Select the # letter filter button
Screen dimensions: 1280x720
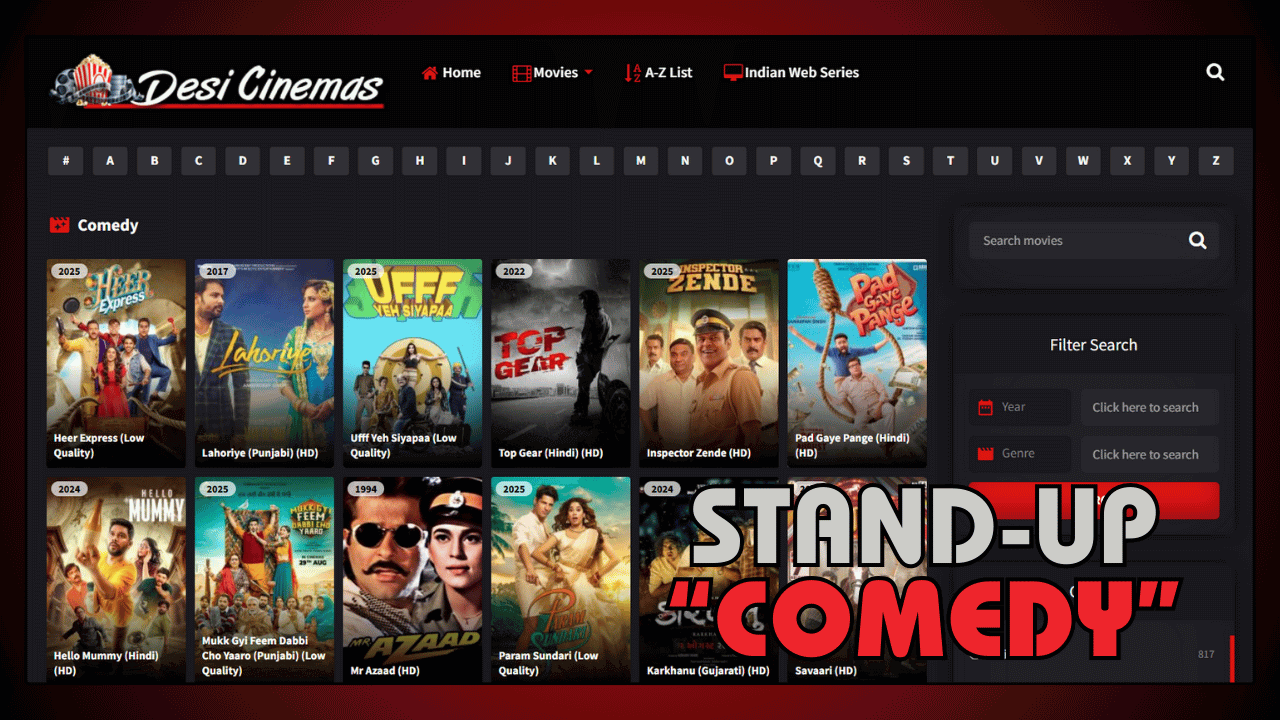coord(66,161)
